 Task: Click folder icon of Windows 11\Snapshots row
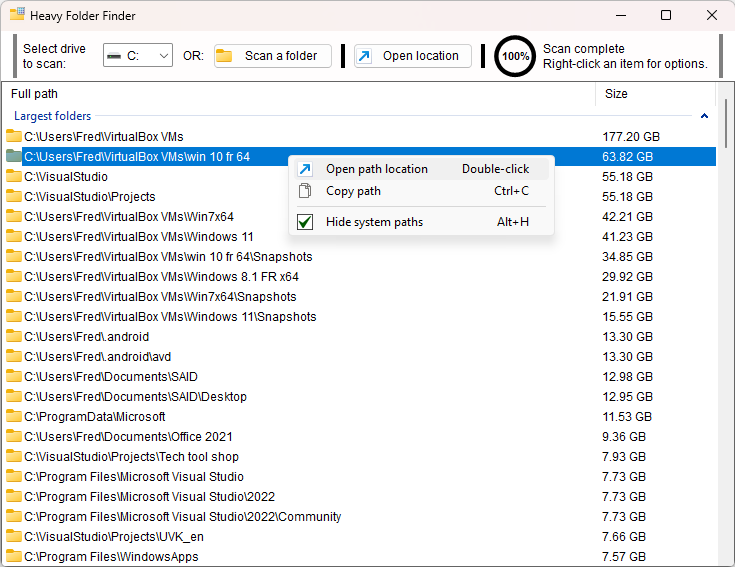14,316
